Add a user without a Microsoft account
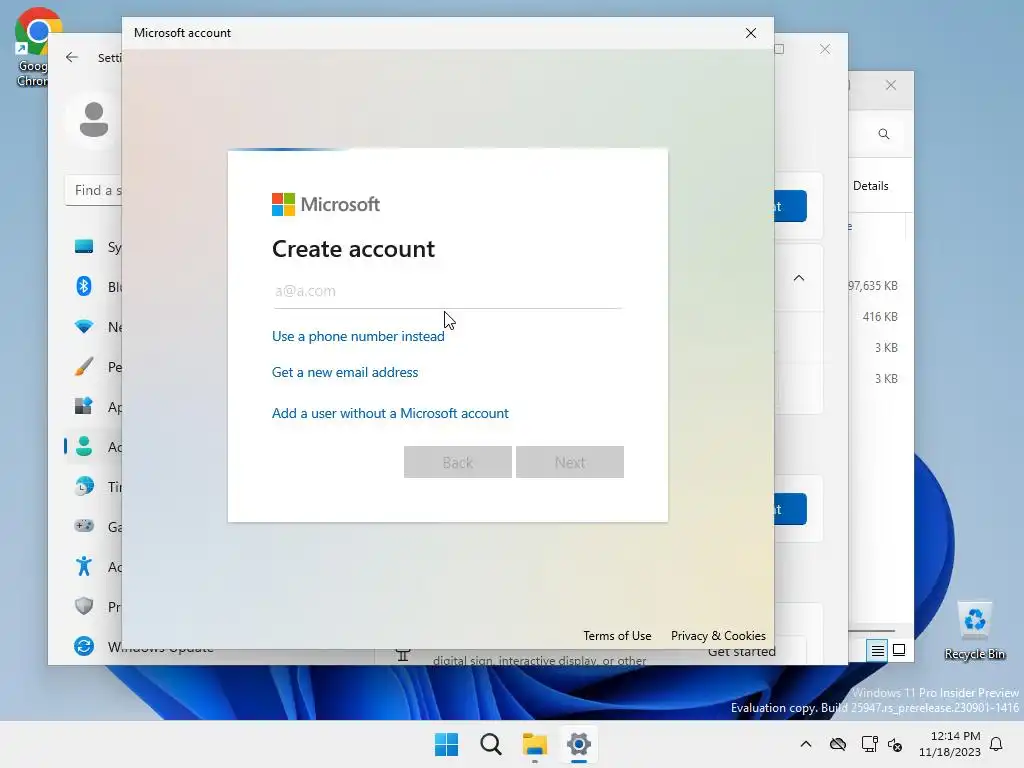Viewport: 1024px width, 768px height. (x=390, y=413)
